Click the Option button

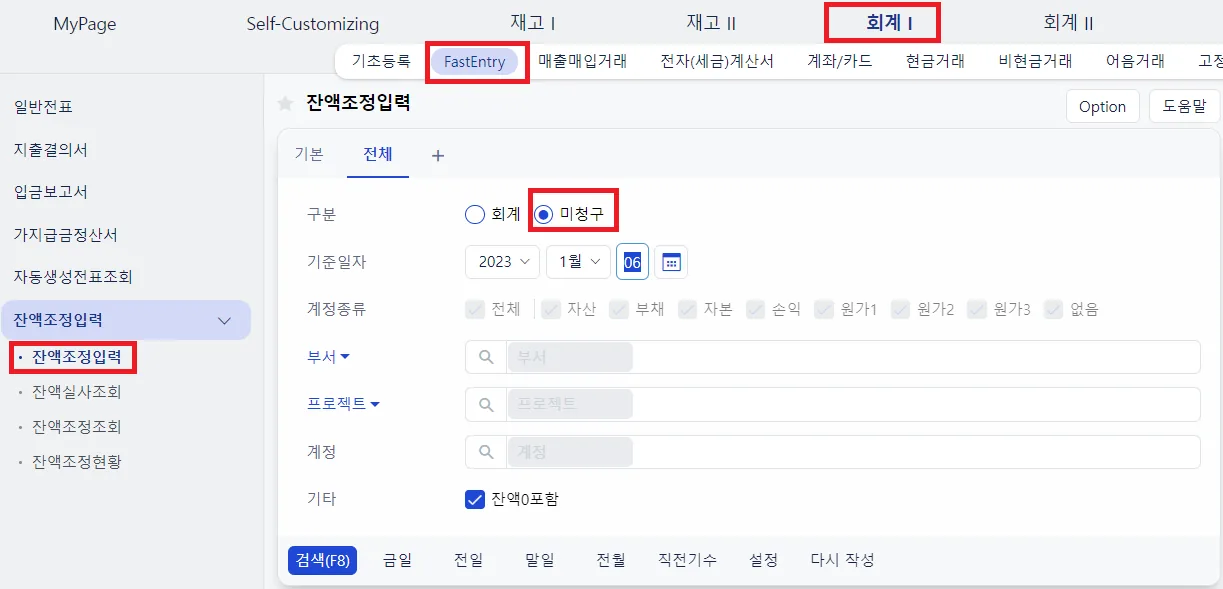[1102, 106]
